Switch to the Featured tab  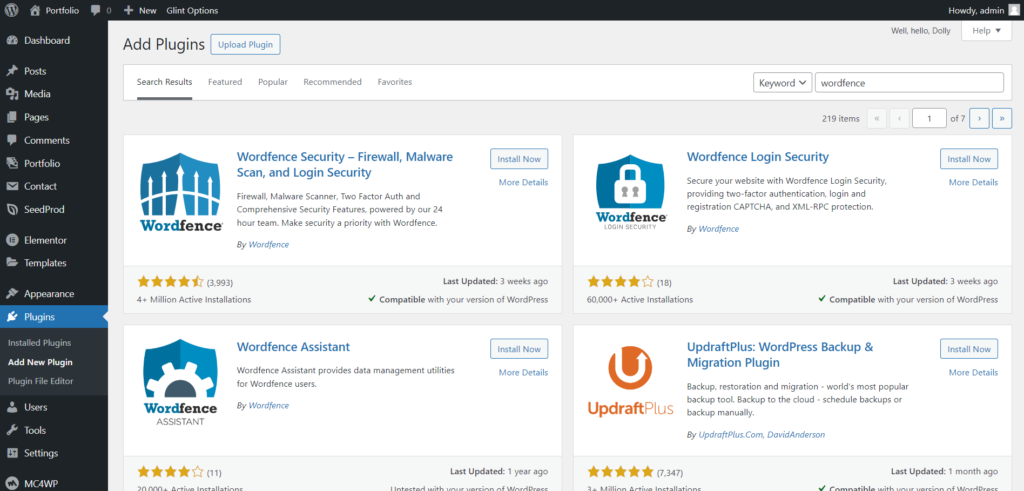point(225,82)
